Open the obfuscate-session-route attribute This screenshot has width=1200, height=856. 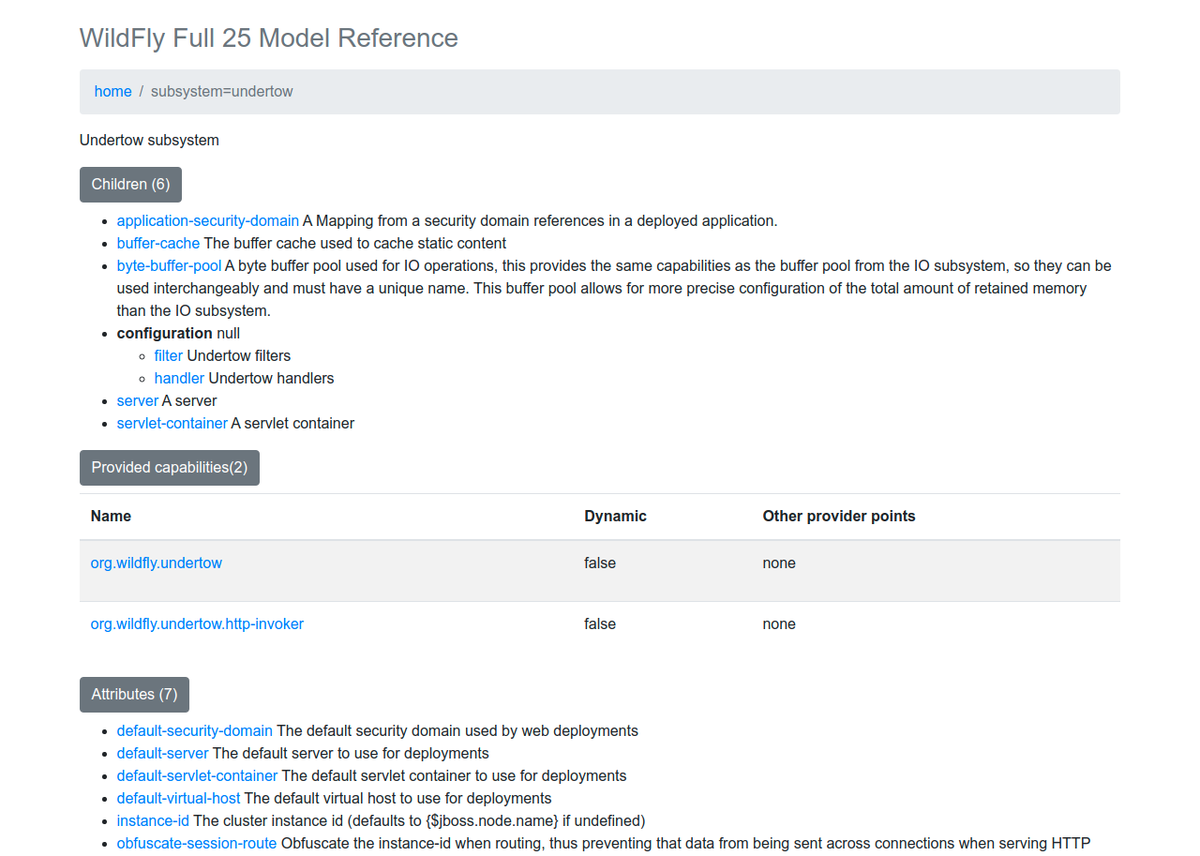coord(196,843)
